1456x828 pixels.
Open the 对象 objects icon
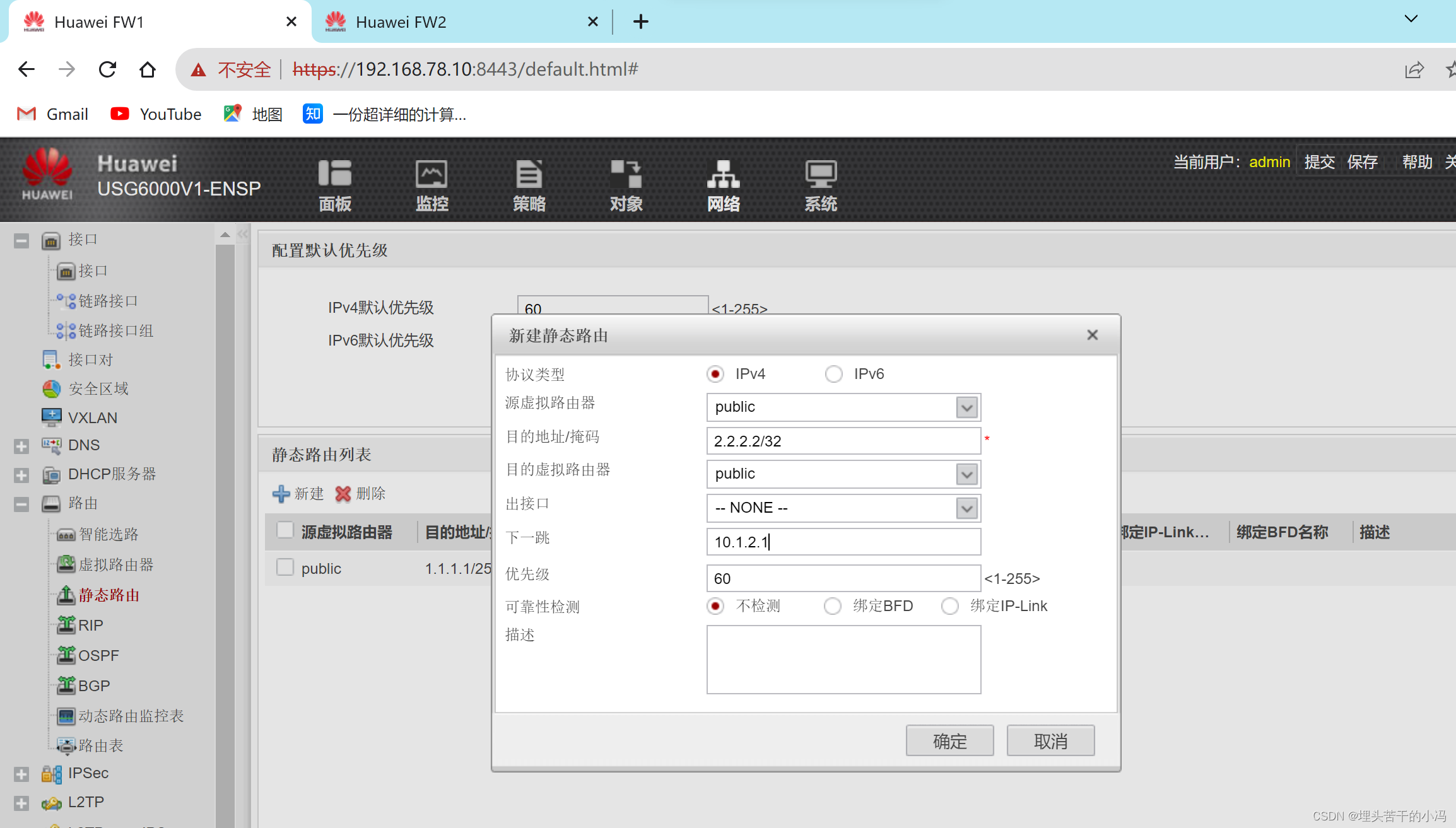(626, 175)
